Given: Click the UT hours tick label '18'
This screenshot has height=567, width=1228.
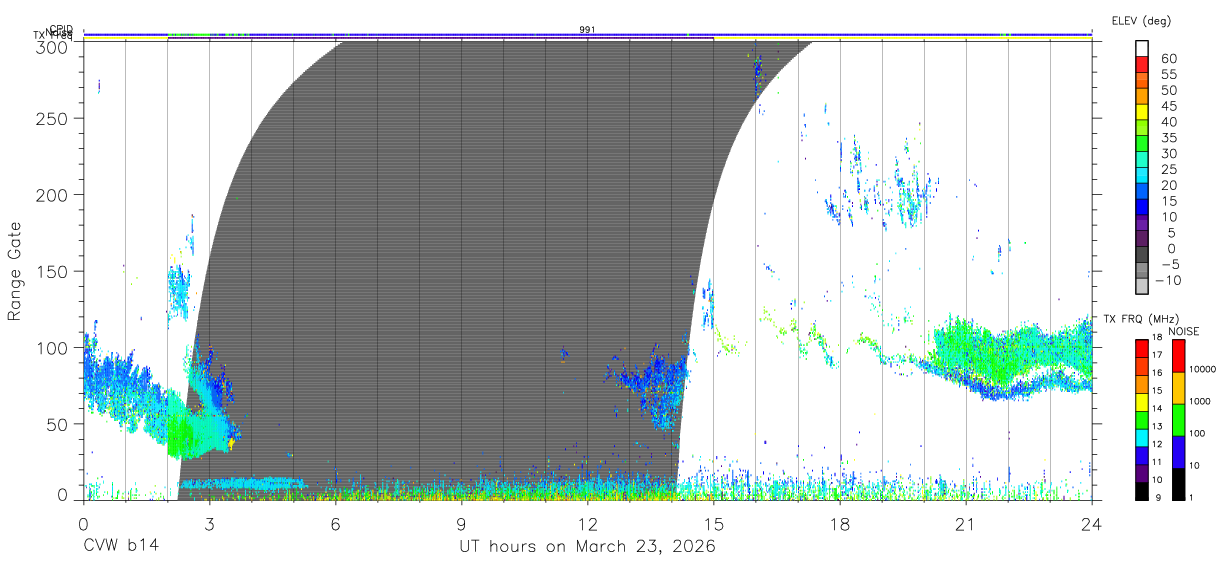Looking at the screenshot, I should (x=839, y=524).
